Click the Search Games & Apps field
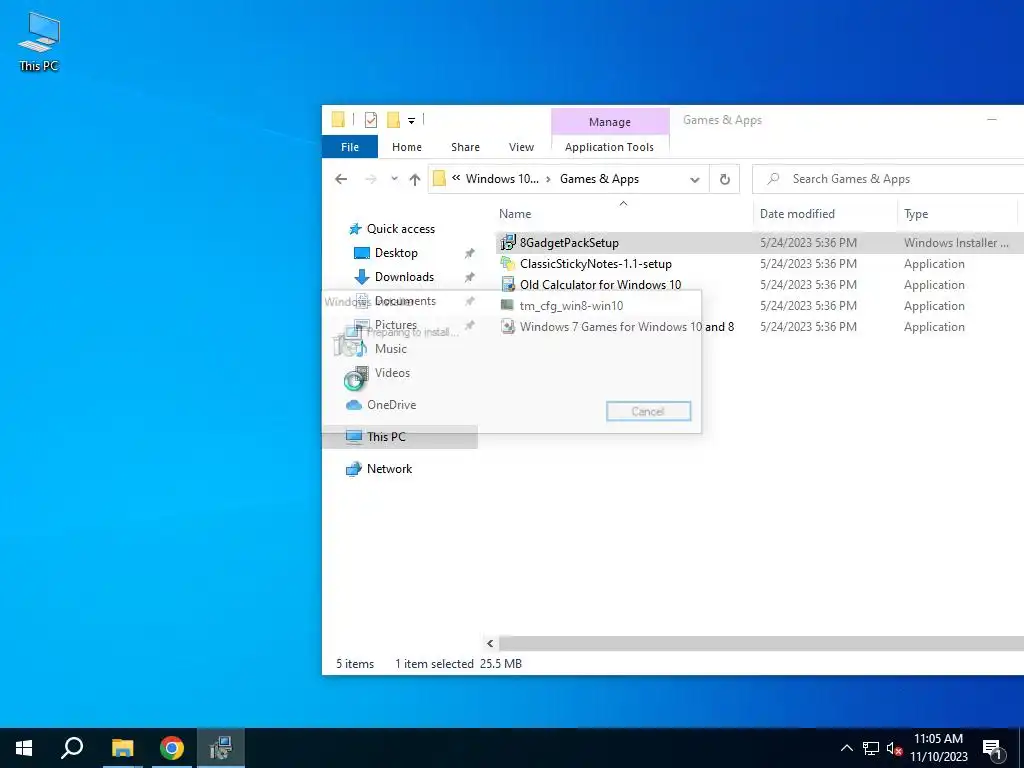This screenshot has width=1024, height=768. [888, 179]
